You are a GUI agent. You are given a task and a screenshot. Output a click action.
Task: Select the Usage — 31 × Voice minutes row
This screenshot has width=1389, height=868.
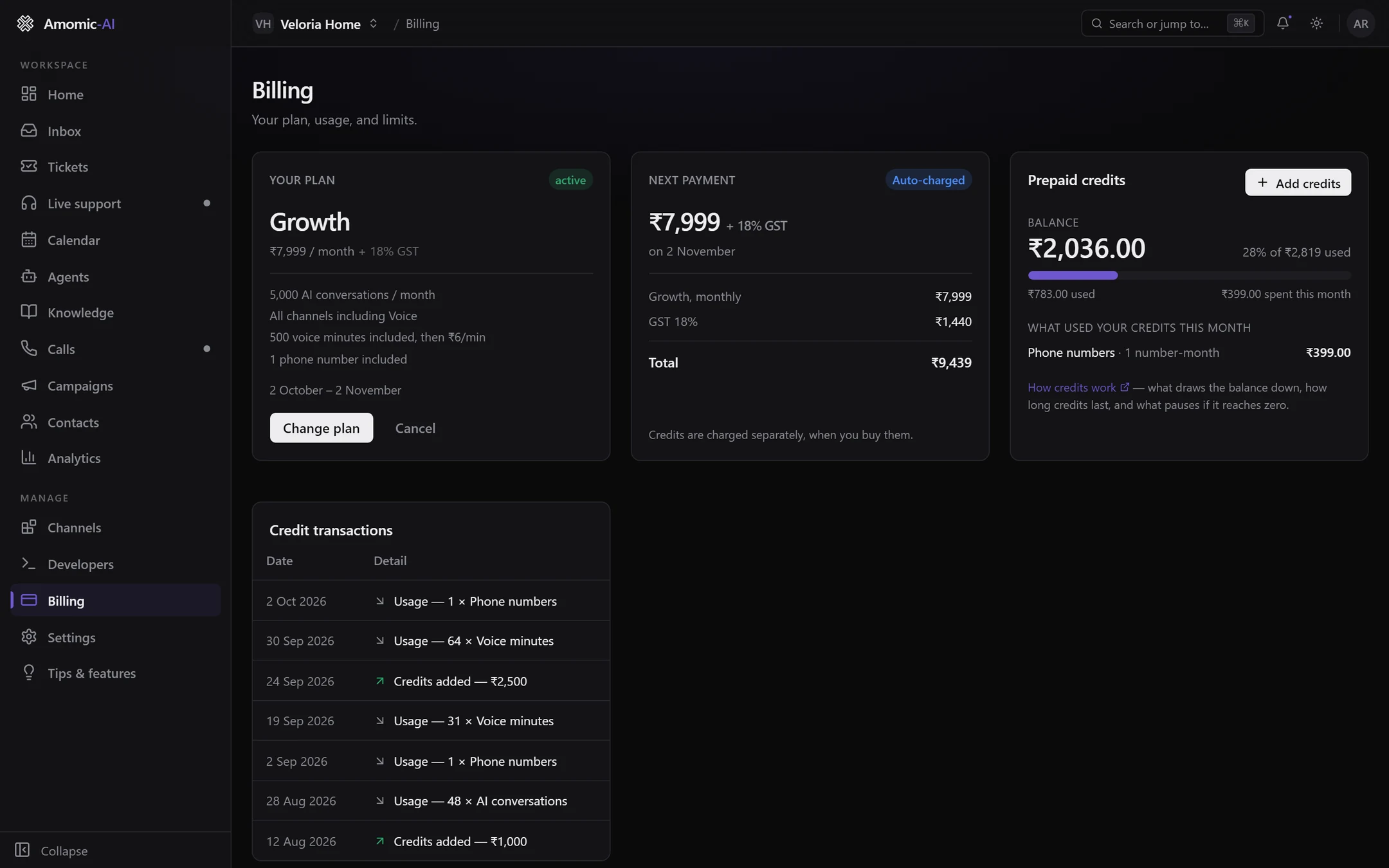point(431,721)
